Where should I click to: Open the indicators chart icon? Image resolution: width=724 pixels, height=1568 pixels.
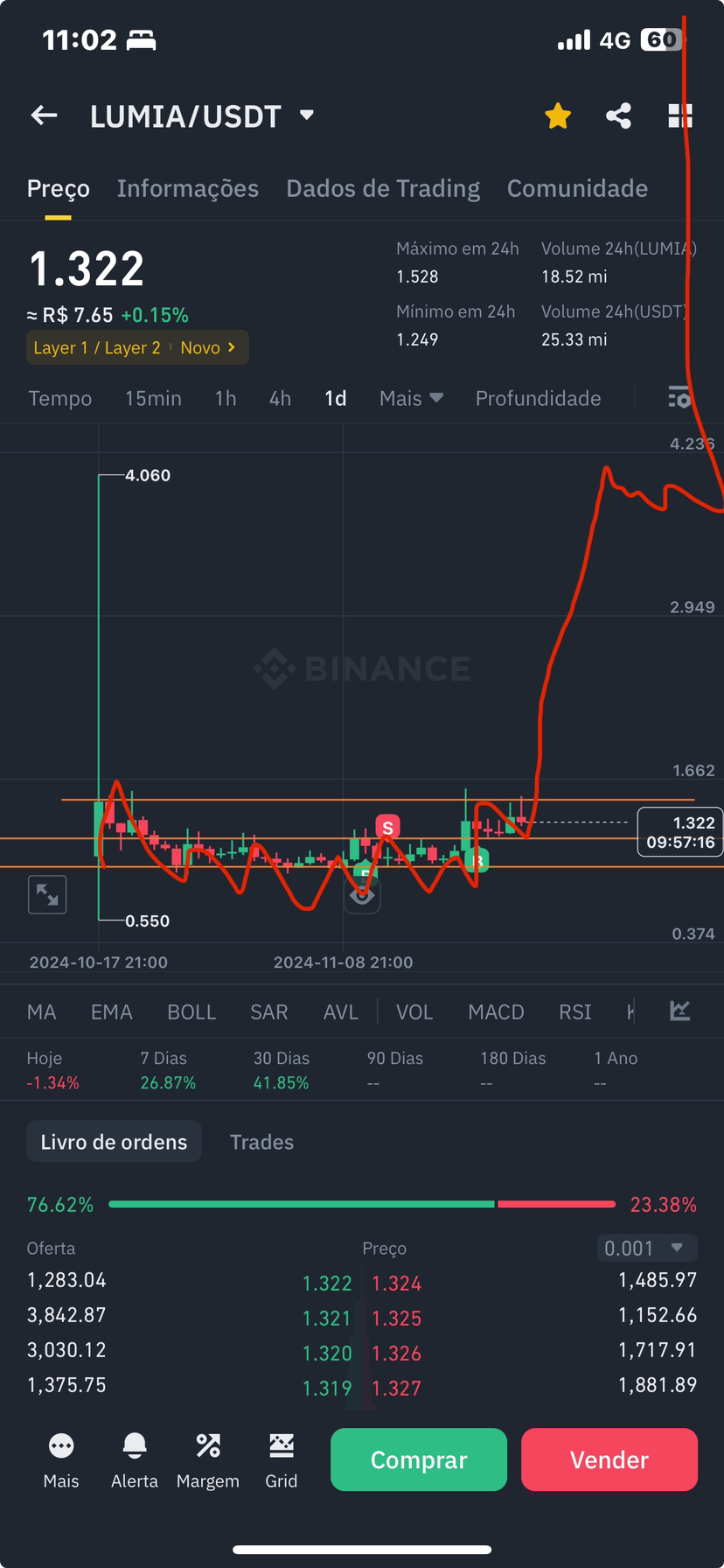[680, 1011]
